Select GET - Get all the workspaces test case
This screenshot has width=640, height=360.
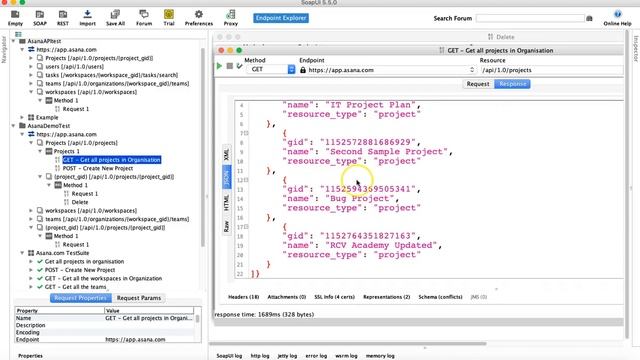click(103, 278)
